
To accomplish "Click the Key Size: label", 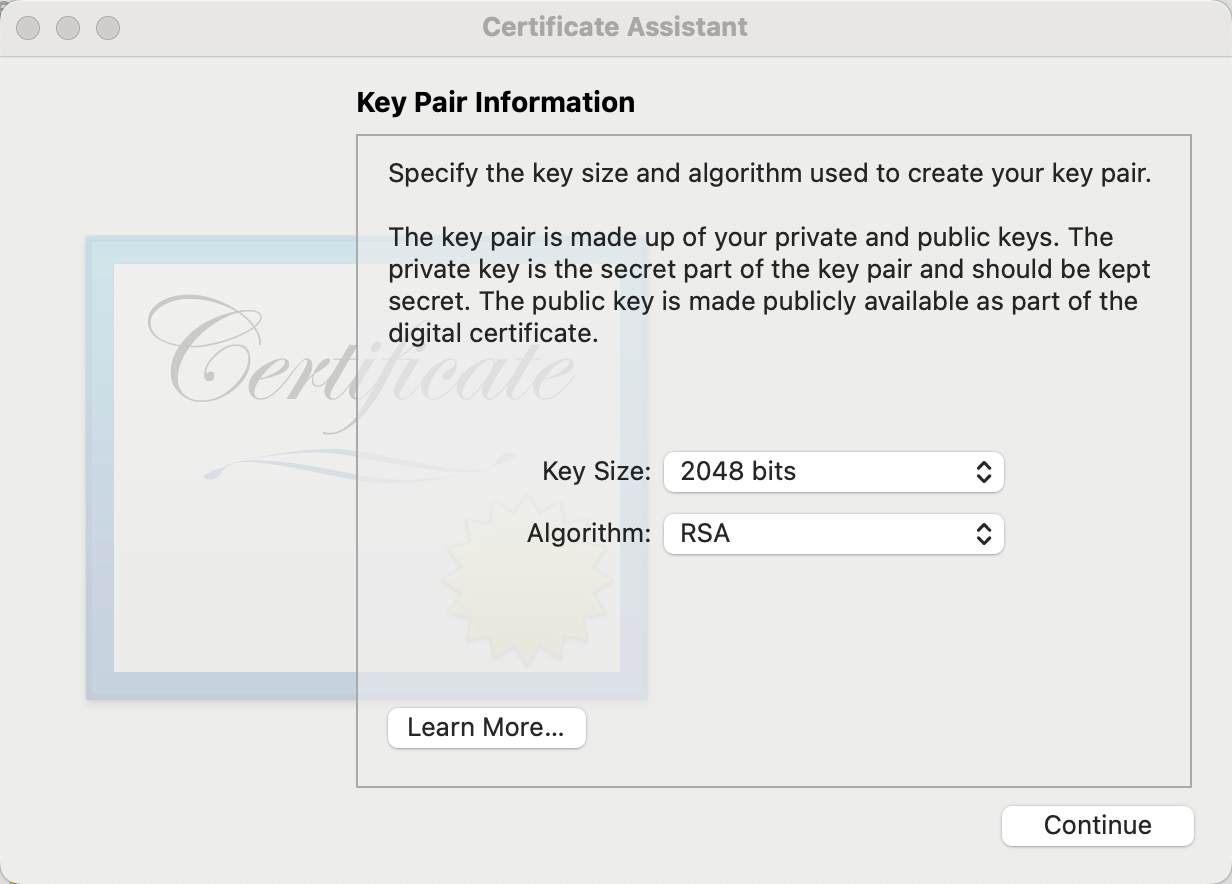I will point(597,471).
